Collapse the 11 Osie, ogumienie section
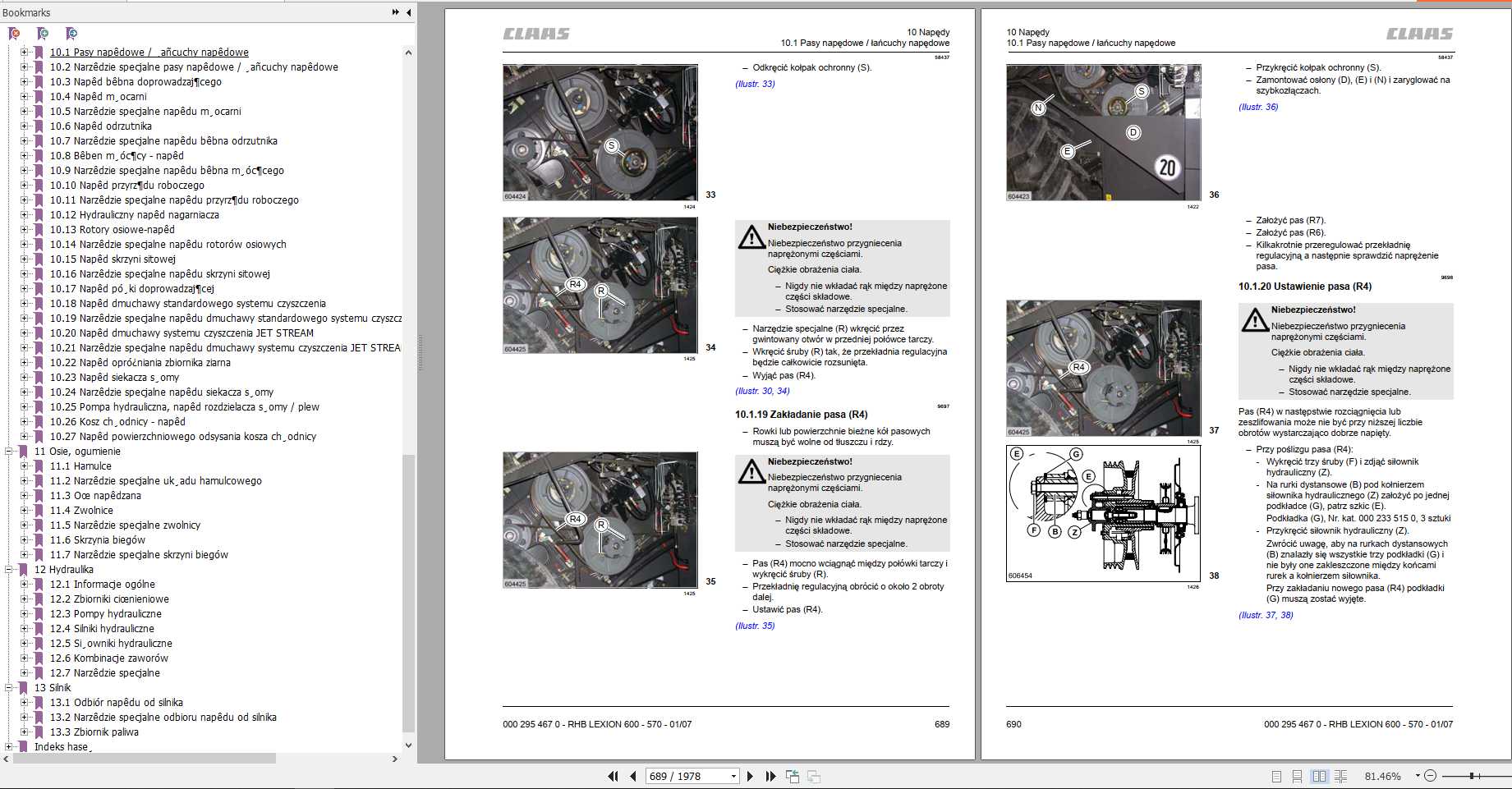Viewport: 1512px width, 789px height. [9, 451]
